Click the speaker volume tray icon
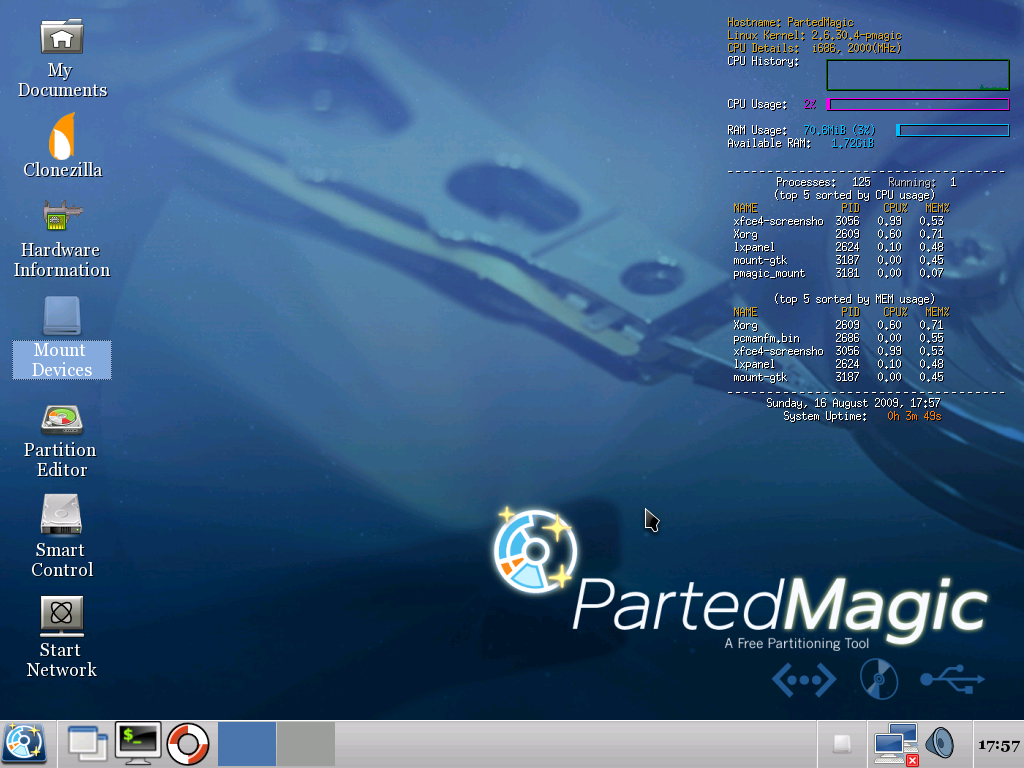The image size is (1024, 768). (940, 744)
